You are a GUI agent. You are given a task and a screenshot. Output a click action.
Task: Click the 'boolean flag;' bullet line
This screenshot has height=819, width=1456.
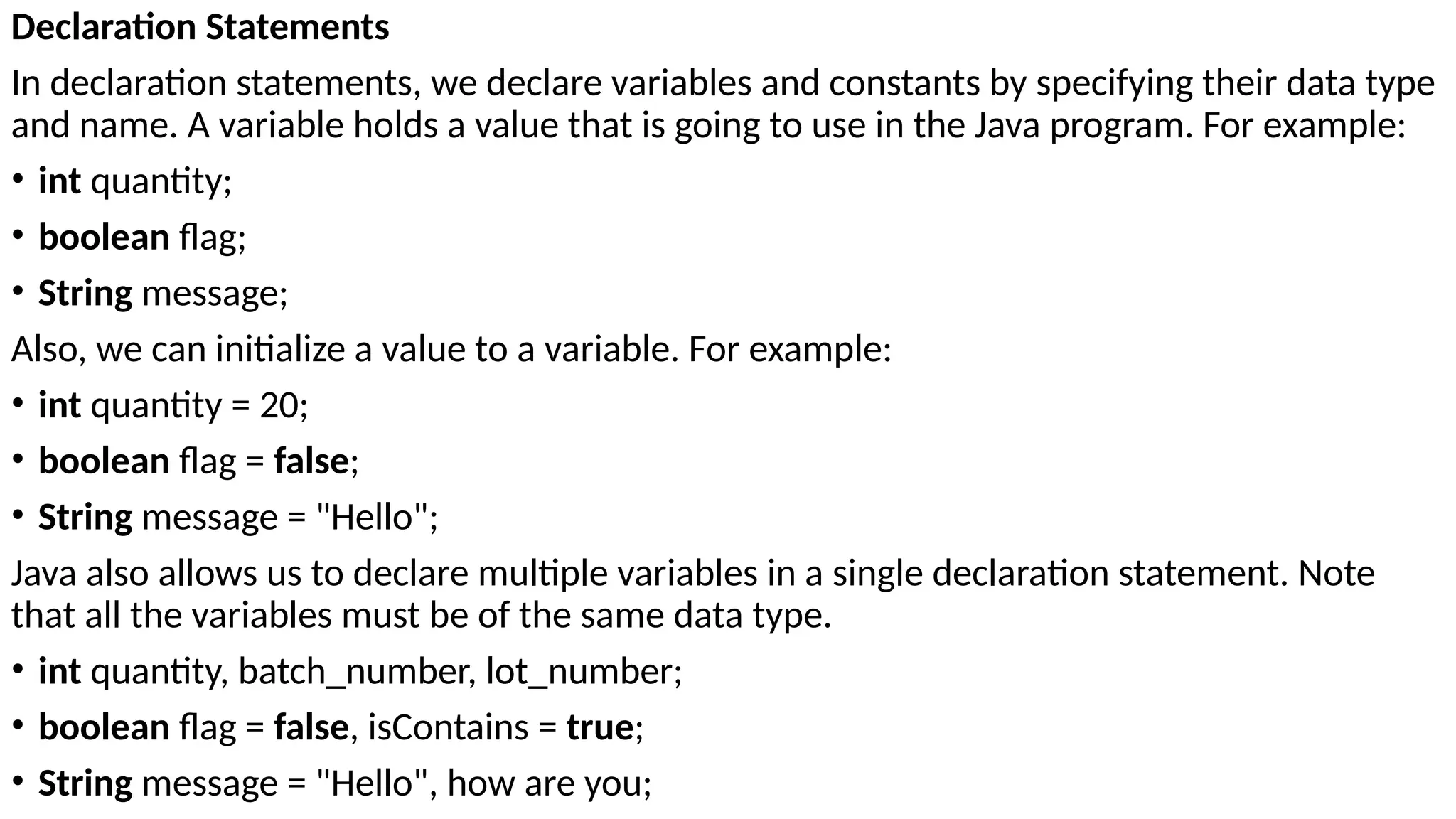(x=142, y=237)
